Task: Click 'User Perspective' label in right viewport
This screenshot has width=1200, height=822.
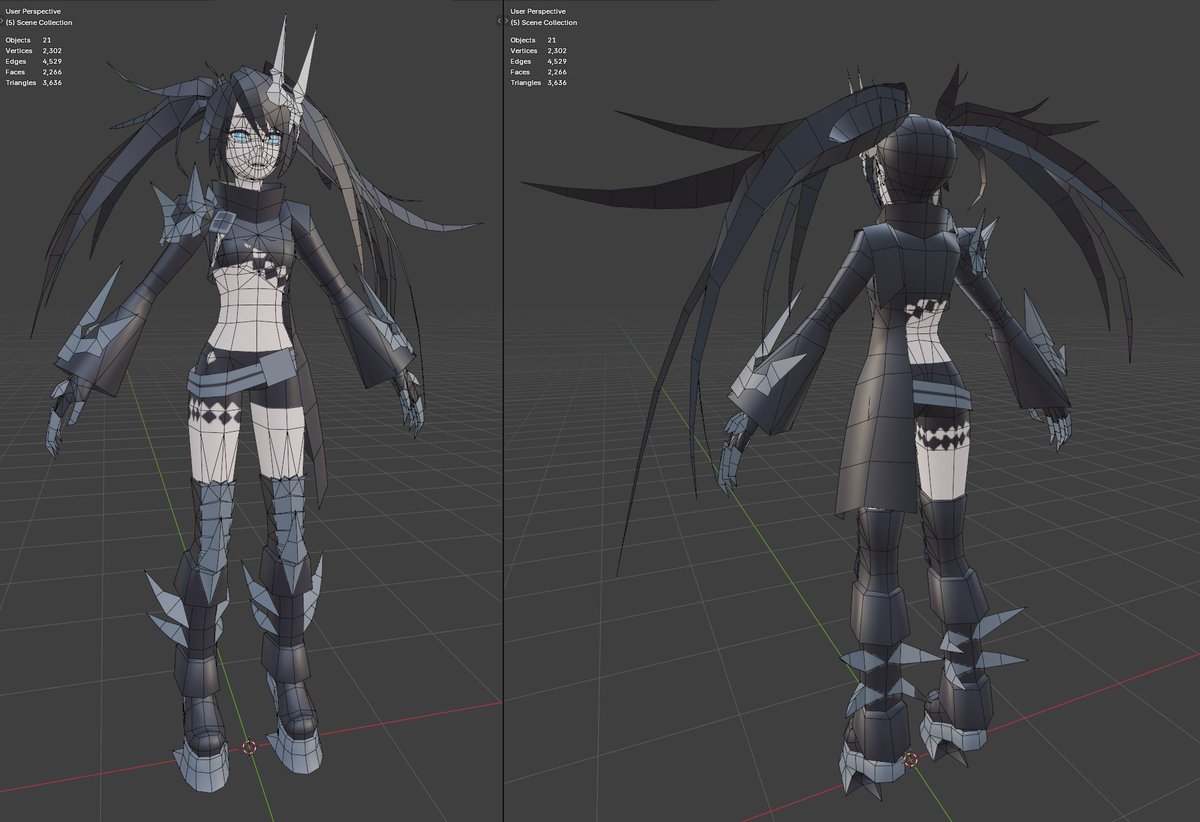Action: tap(538, 11)
